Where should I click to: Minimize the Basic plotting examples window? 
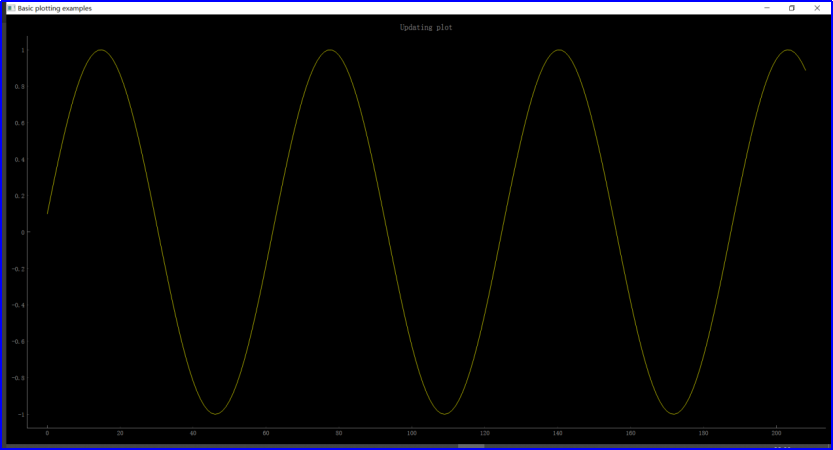[x=767, y=8]
